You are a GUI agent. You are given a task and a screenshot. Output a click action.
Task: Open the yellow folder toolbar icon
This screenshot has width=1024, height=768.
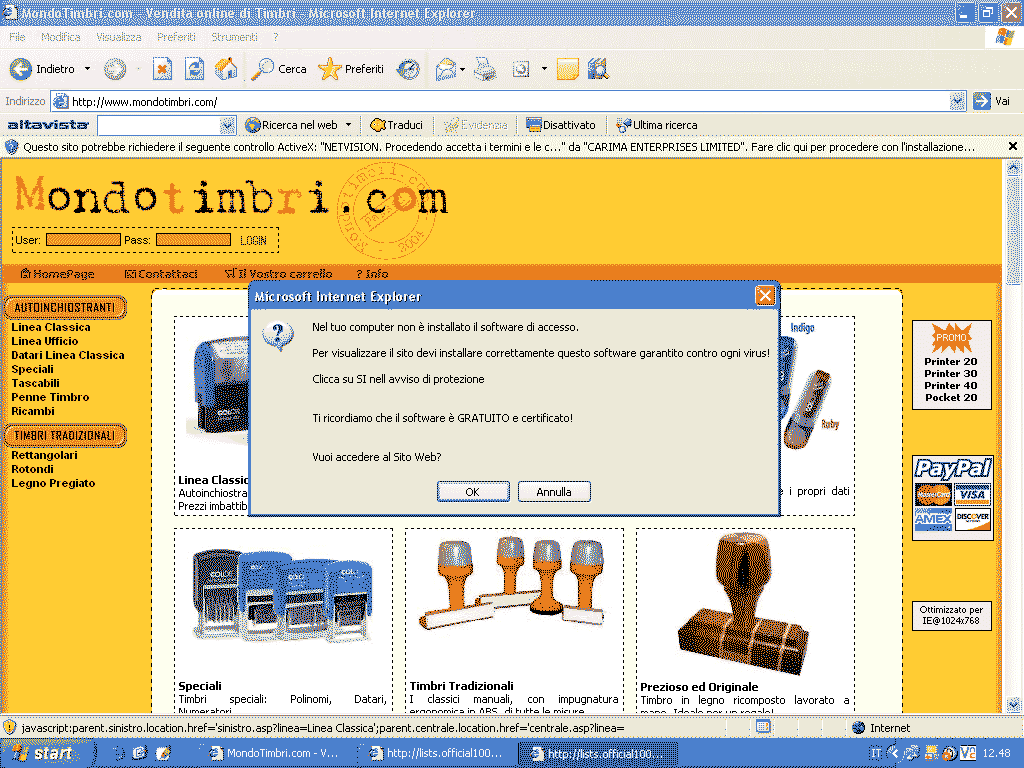coord(568,69)
